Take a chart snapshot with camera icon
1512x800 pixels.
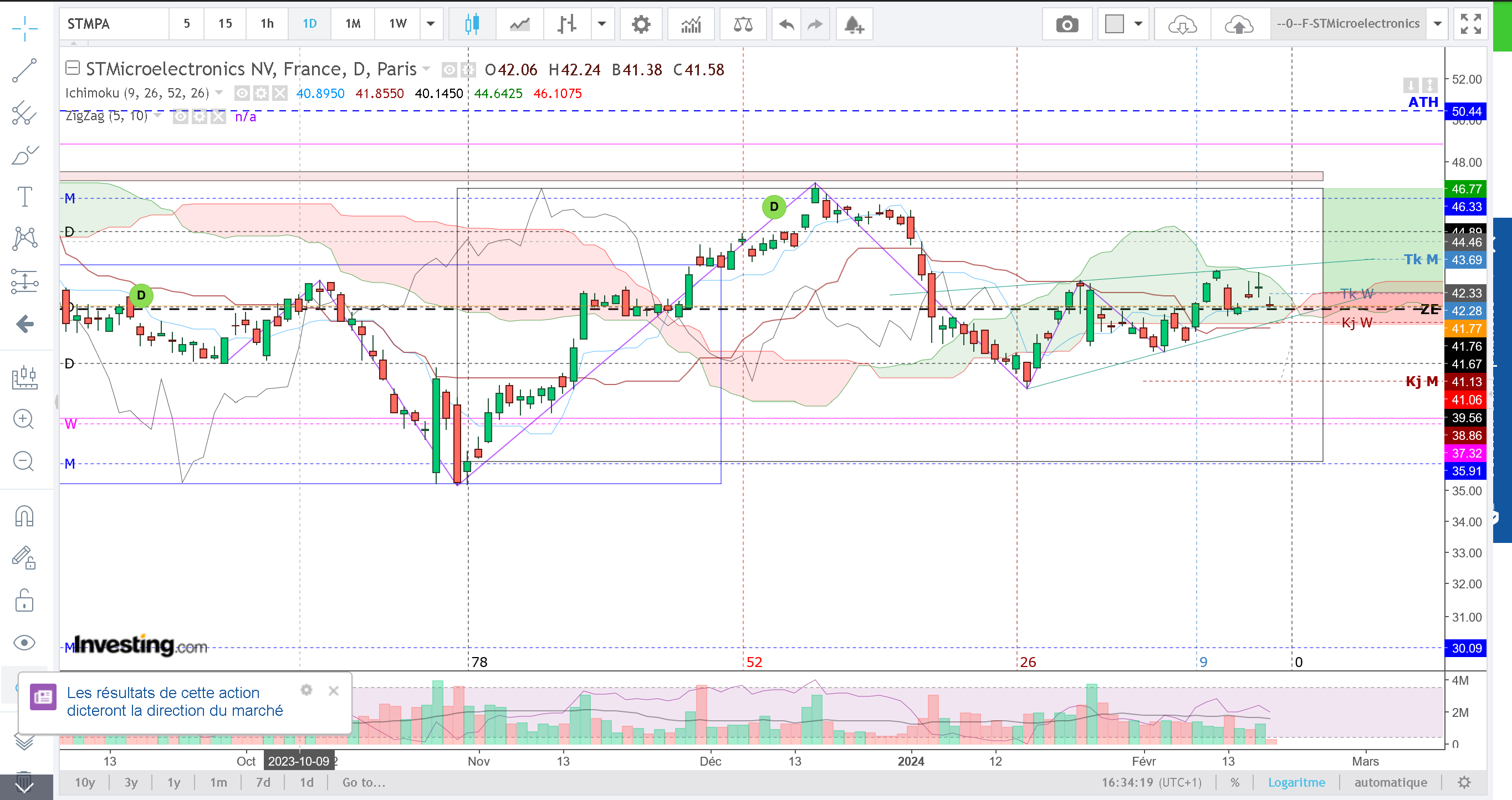(x=1066, y=24)
